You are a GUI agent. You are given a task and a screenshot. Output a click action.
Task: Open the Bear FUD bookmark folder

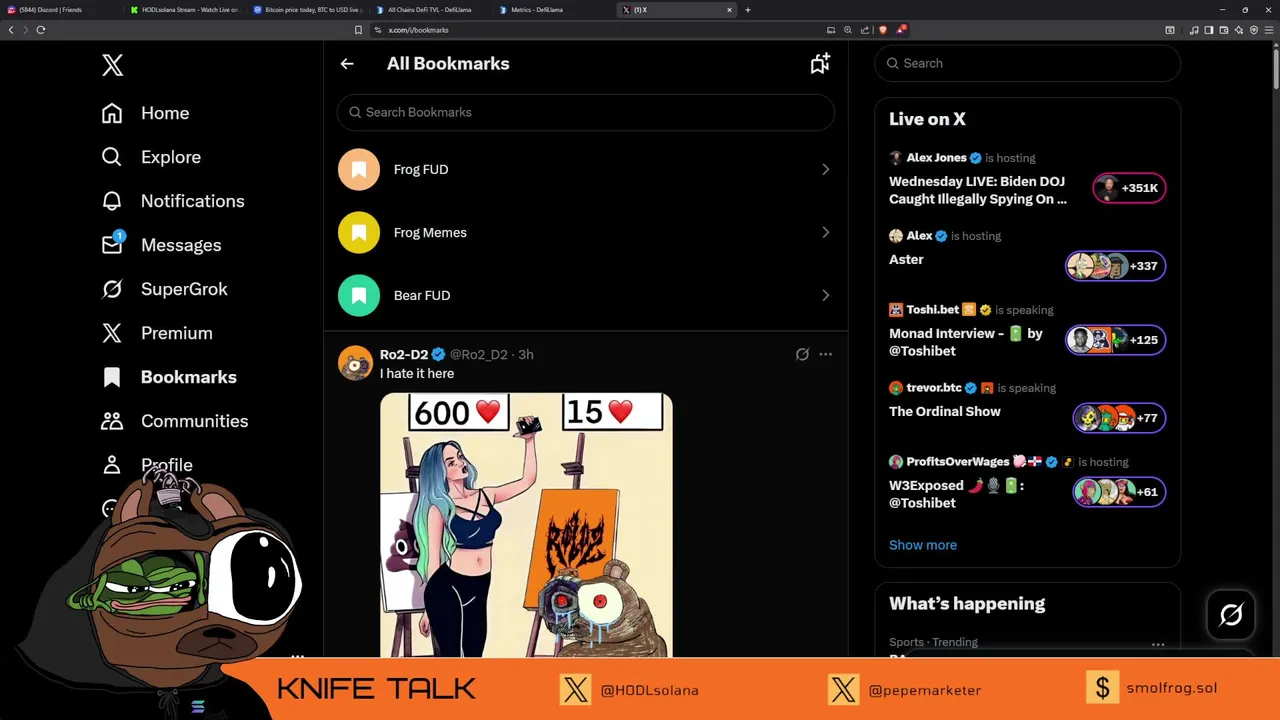pos(586,295)
